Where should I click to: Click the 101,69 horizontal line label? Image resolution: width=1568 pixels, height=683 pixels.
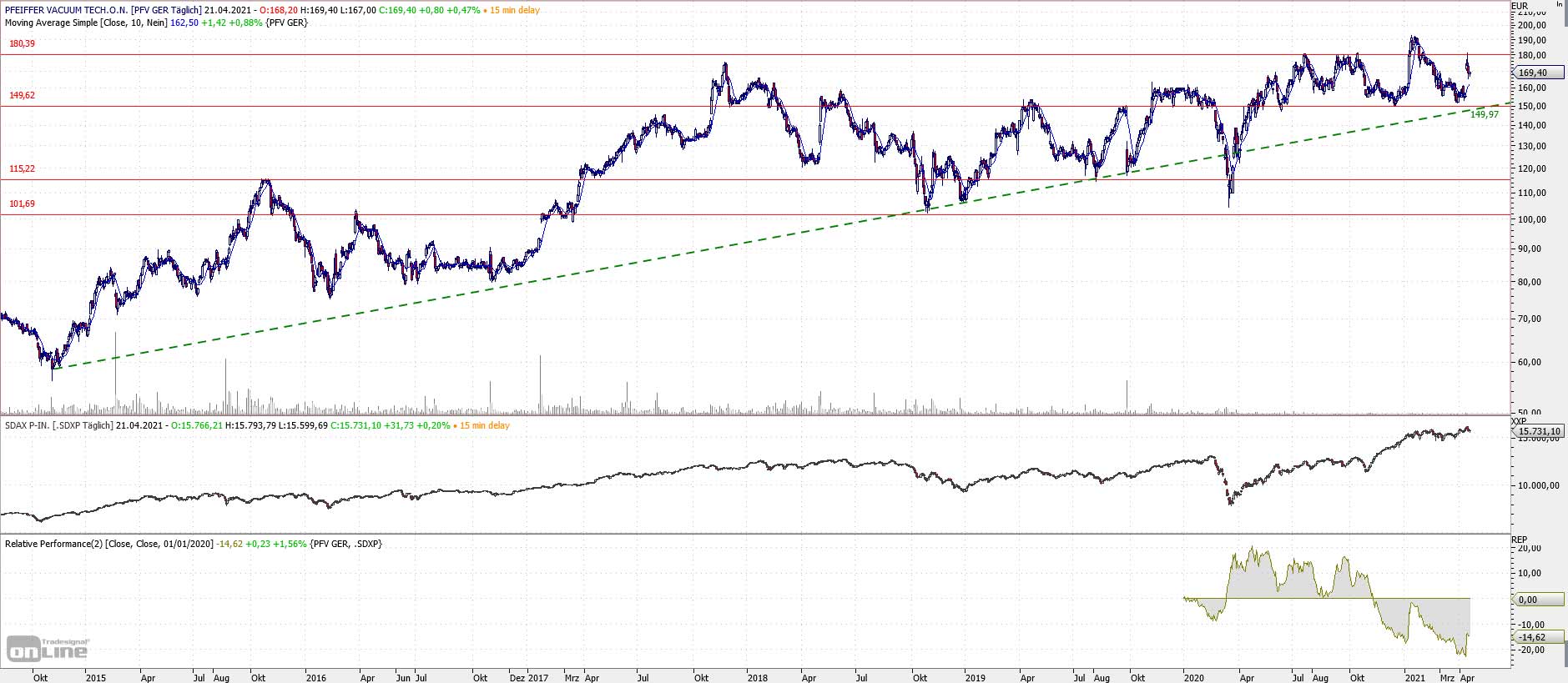point(22,203)
